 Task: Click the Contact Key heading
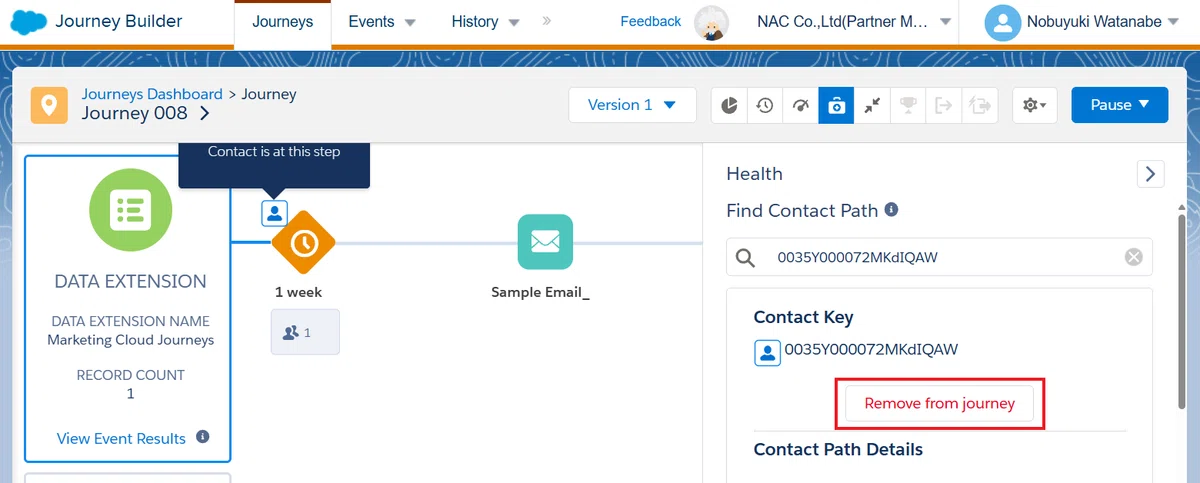[x=804, y=317]
